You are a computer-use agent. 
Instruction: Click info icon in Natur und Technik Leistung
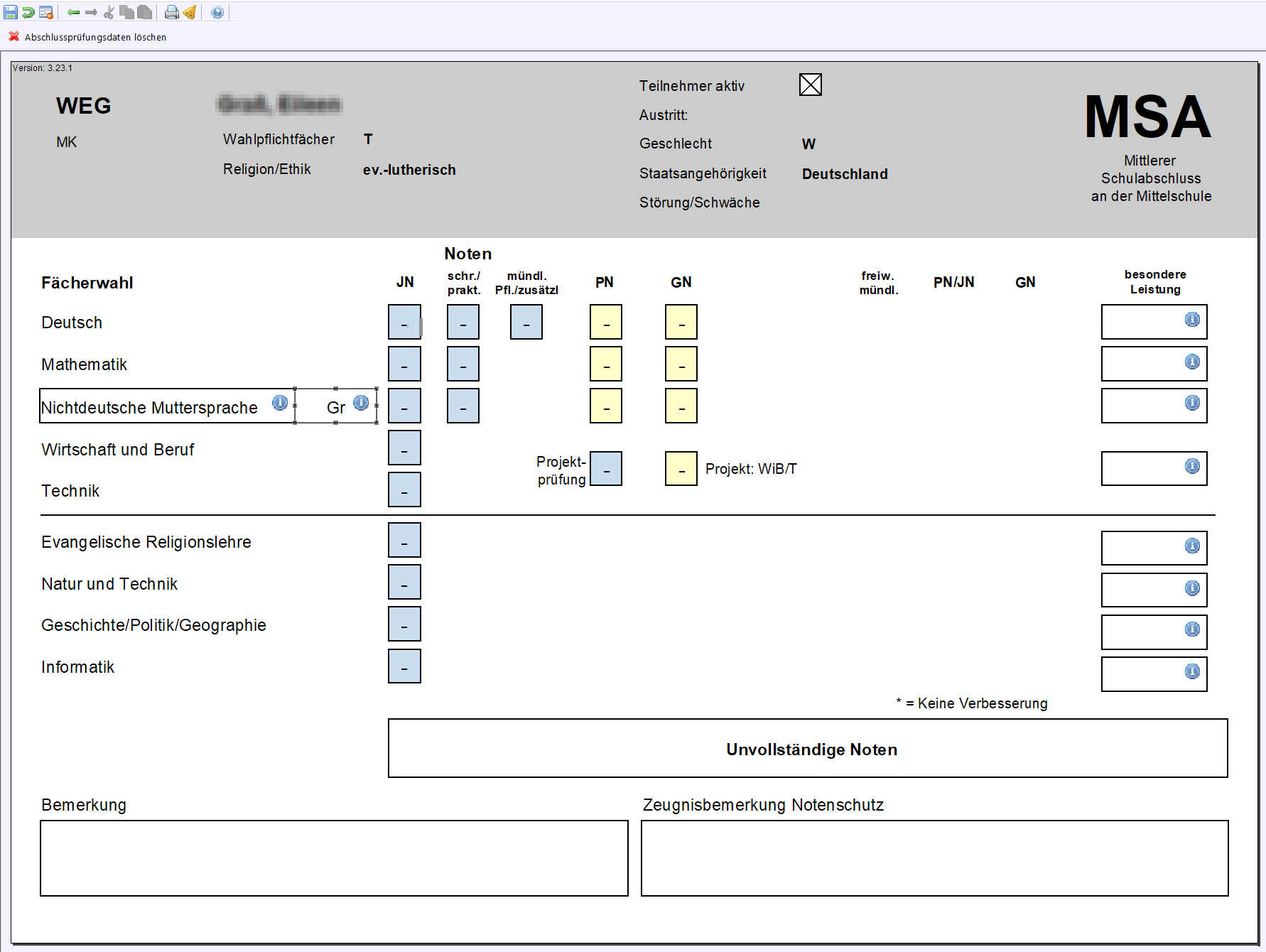tap(1192, 588)
